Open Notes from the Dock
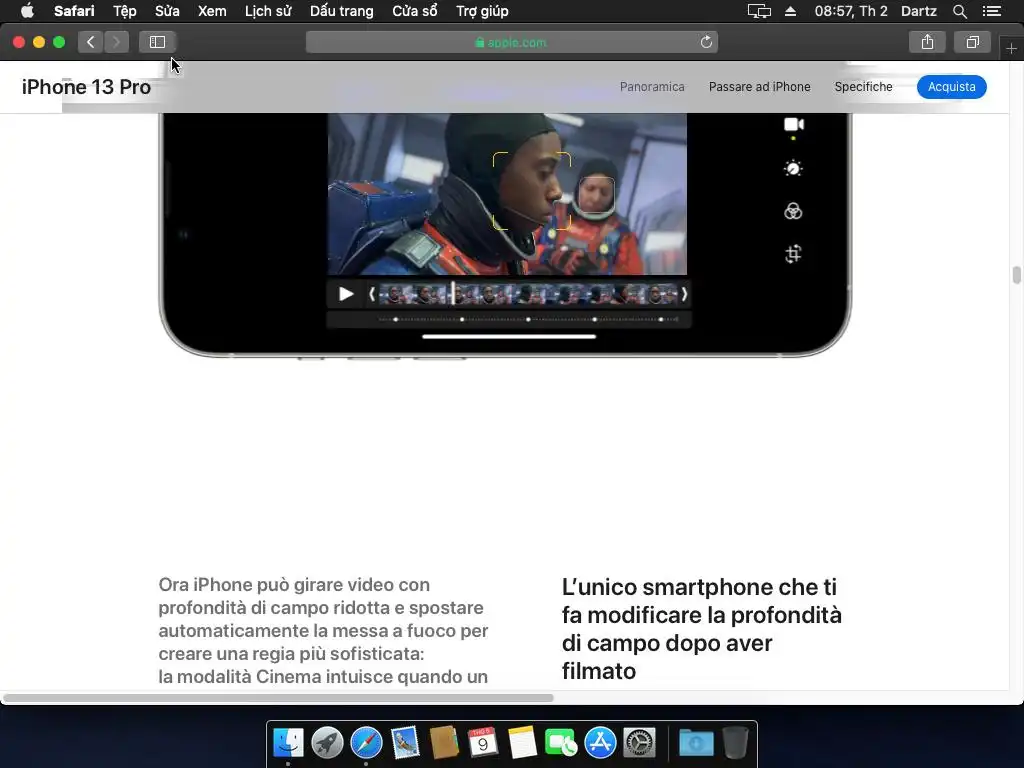 (x=522, y=743)
